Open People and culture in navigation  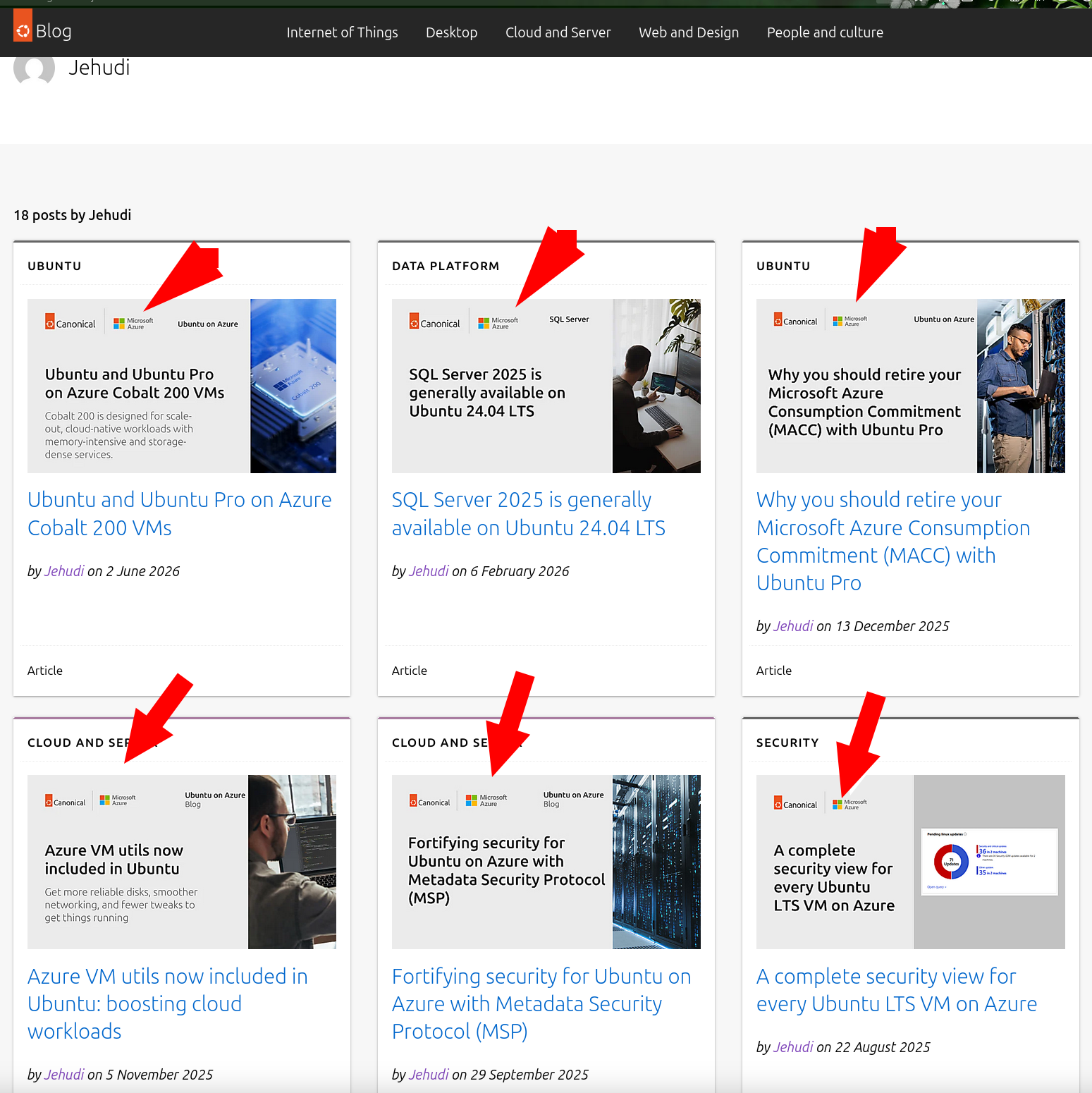(825, 32)
